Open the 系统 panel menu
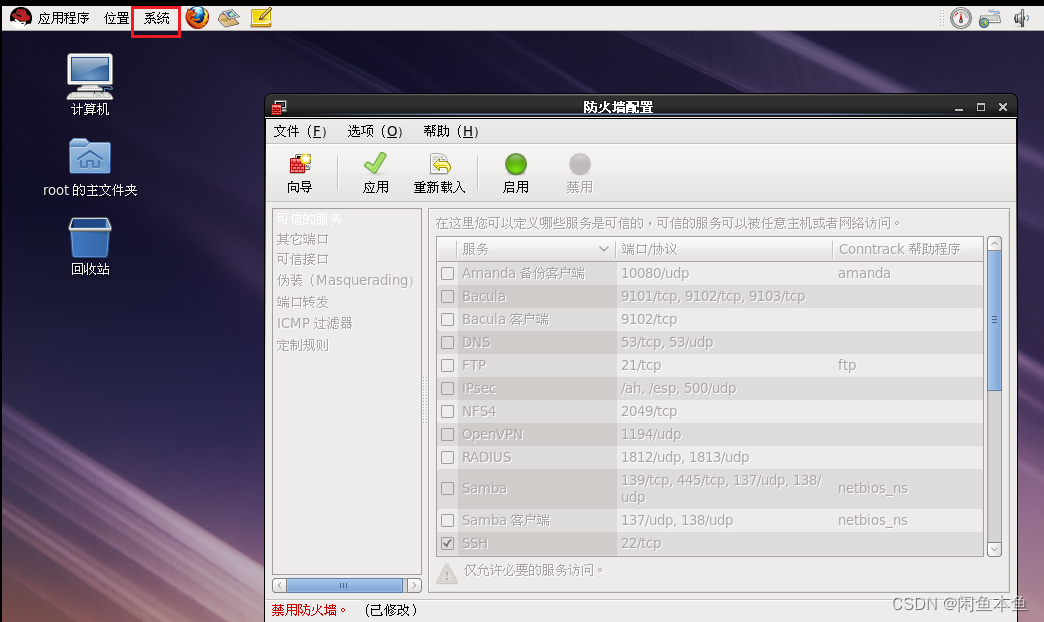This screenshot has height=622, width=1044. click(156, 18)
